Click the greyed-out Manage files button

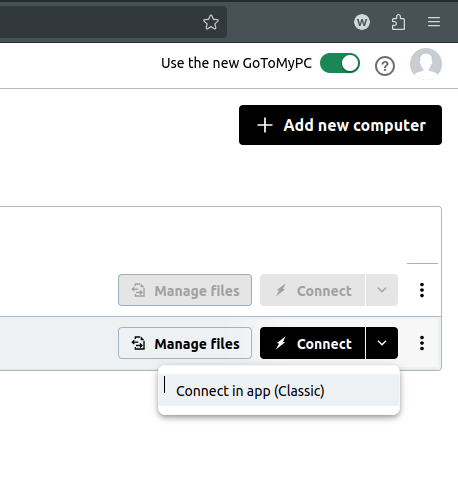[185, 290]
